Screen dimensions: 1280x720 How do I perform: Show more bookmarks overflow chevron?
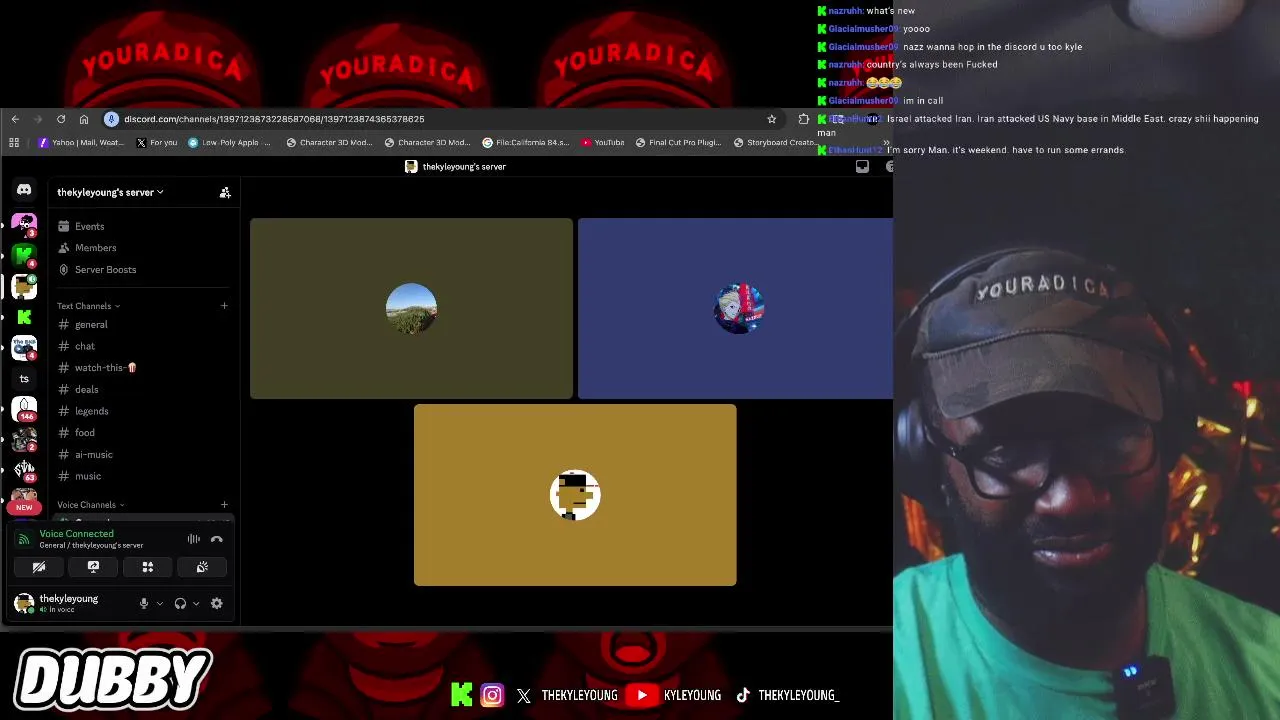click(886, 142)
